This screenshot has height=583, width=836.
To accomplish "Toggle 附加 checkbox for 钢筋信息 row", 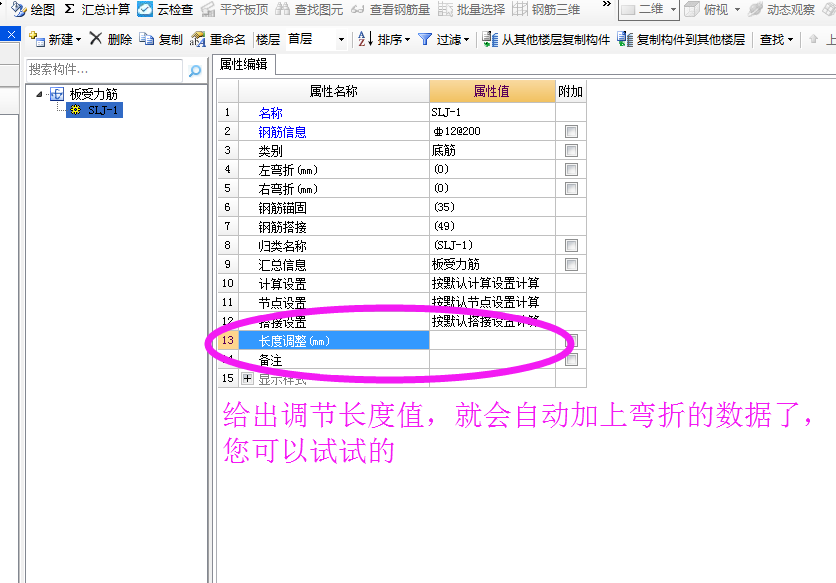I will click(x=571, y=131).
